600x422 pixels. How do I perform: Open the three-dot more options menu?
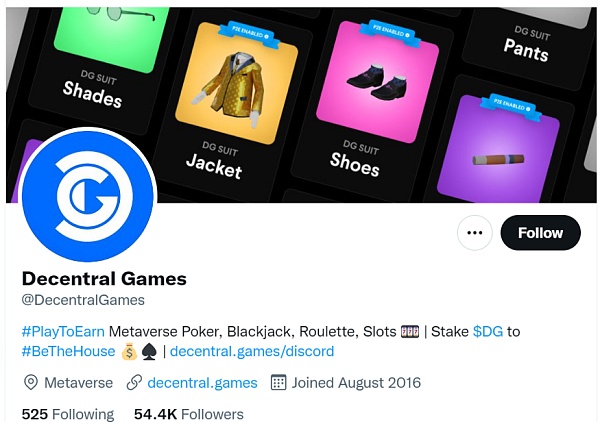(474, 233)
